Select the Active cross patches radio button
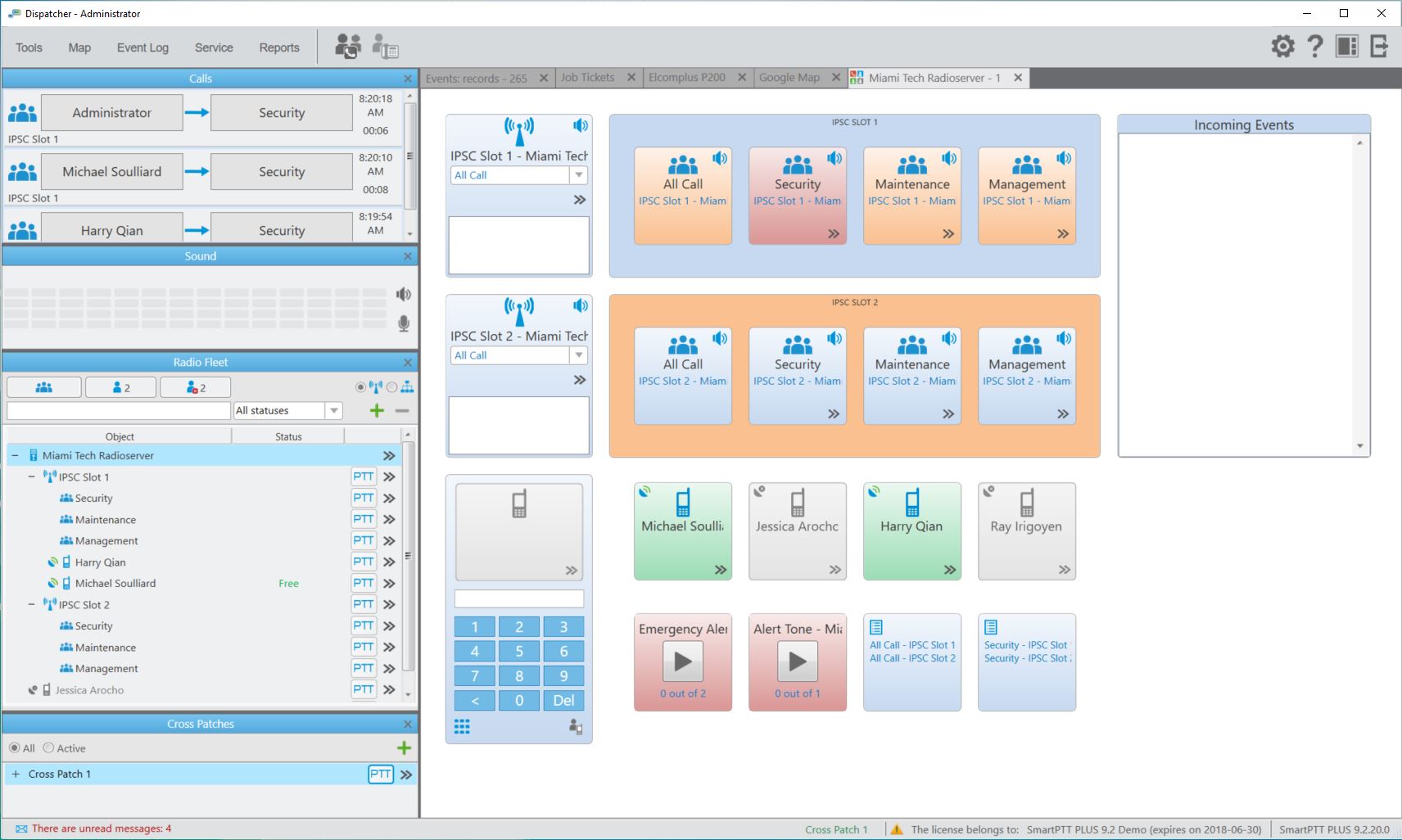Screen dimensions: 1402x840 click(48, 747)
